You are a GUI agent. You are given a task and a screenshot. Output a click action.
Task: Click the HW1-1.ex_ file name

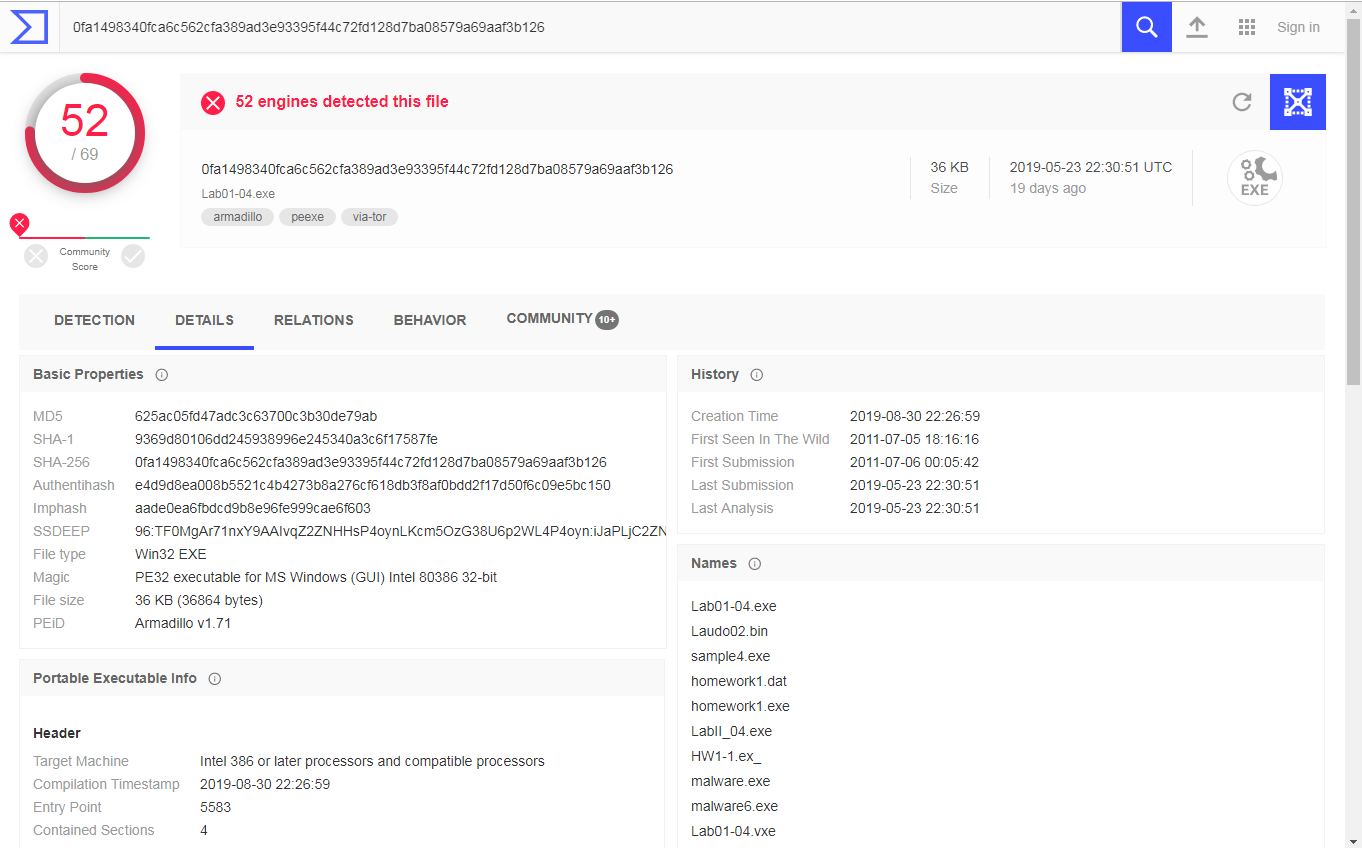pos(726,756)
